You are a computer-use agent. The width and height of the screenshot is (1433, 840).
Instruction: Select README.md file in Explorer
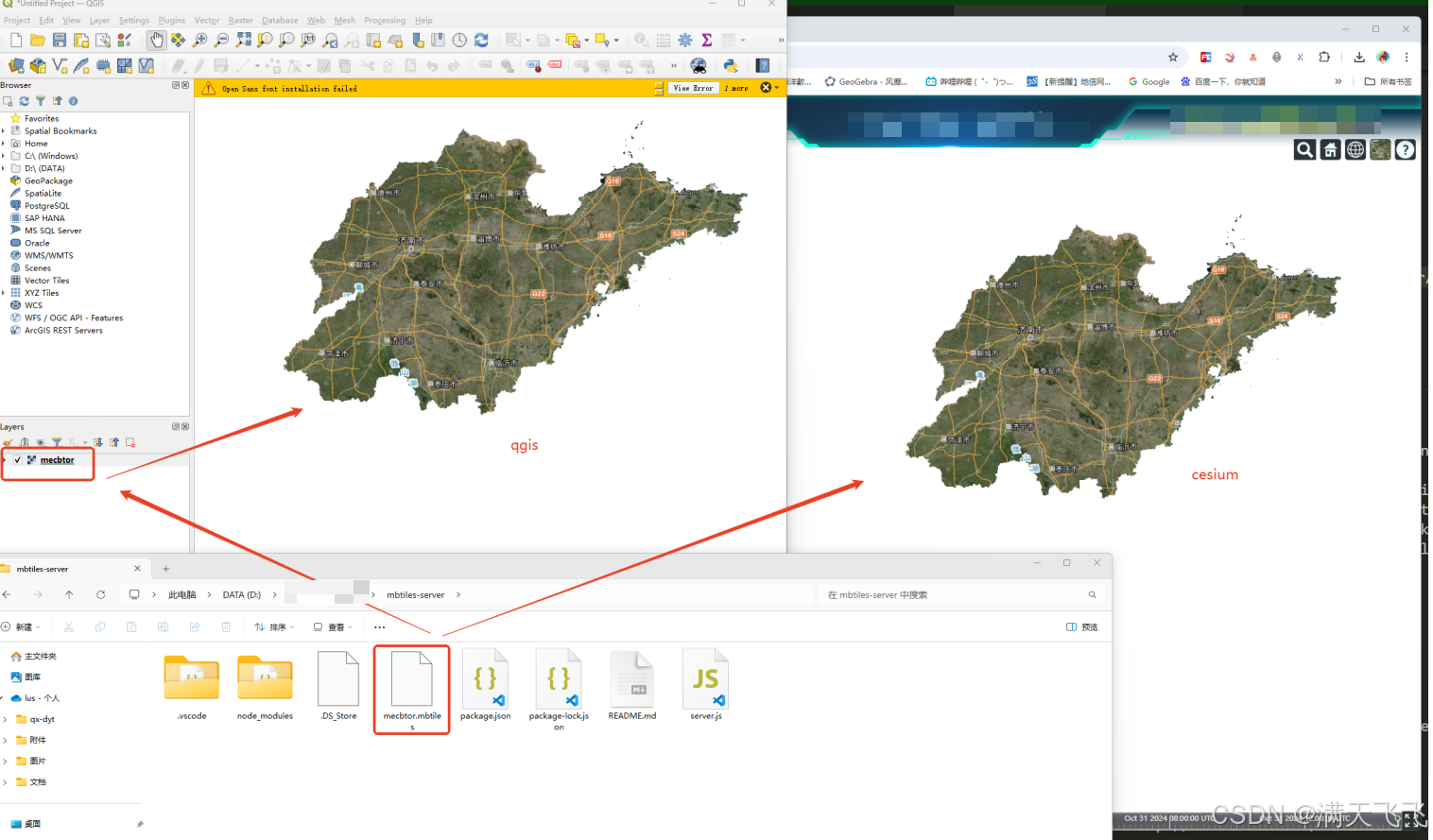click(x=632, y=685)
